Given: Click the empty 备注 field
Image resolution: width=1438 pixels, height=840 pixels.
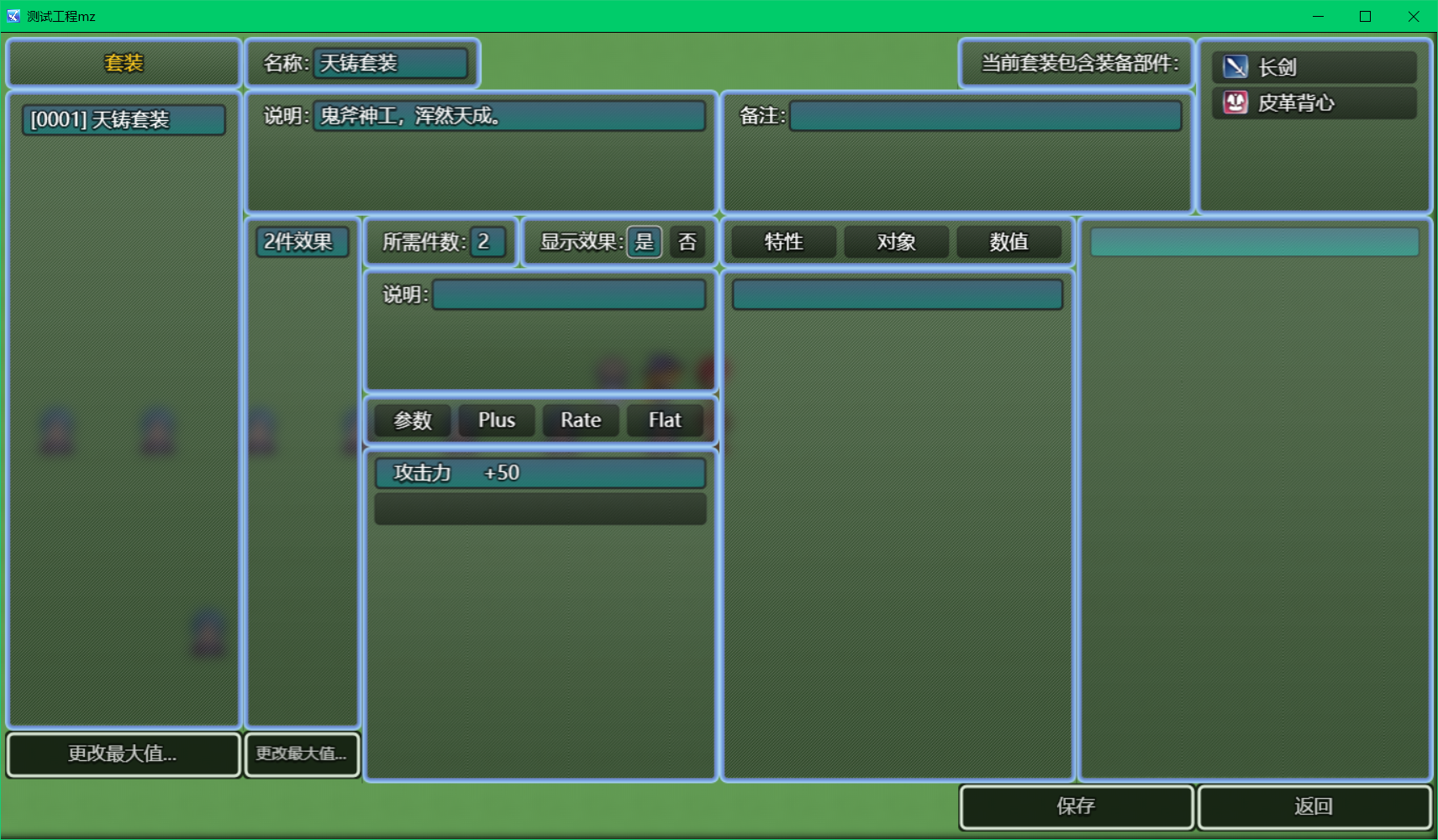Looking at the screenshot, I should (x=986, y=116).
